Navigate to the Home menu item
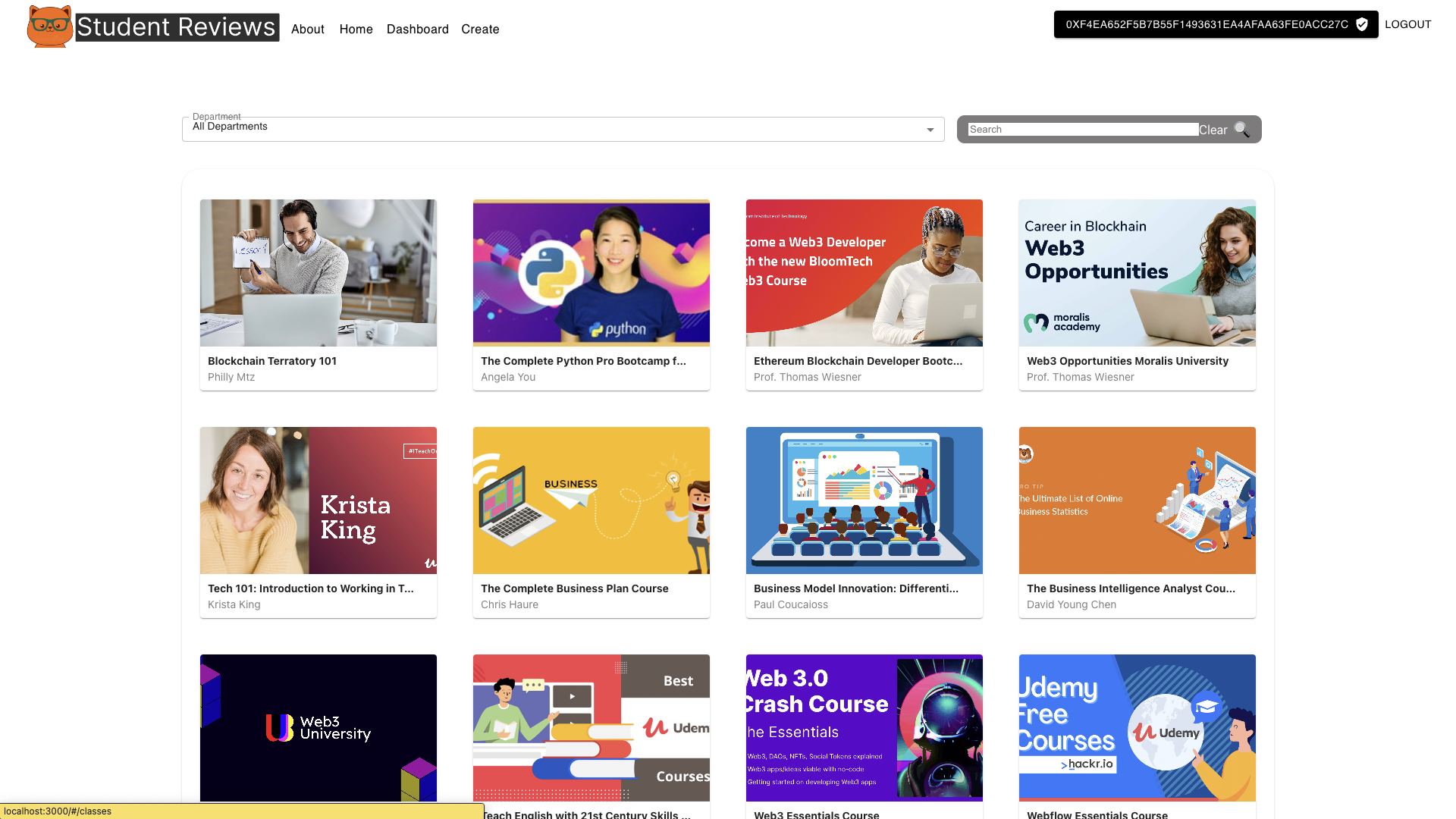Screen dimensions: 1456x819 (356, 29)
